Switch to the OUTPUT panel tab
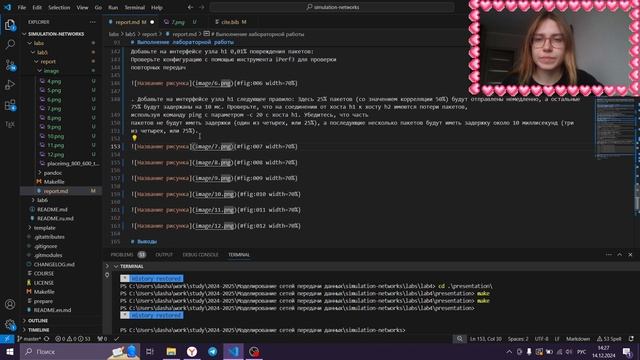The height and width of the screenshot is (360, 640). tap(164, 255)
